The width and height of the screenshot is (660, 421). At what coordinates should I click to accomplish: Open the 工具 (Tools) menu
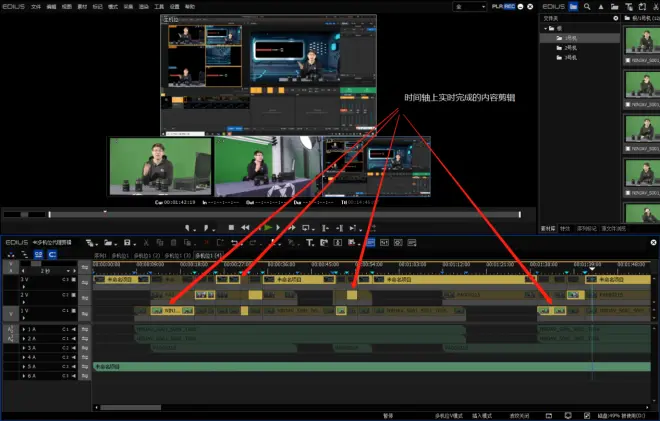(159, 7)
